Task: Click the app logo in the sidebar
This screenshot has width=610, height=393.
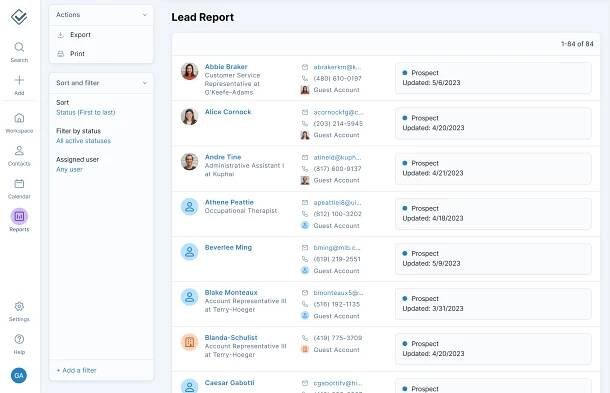Action: tap(19, 17)
